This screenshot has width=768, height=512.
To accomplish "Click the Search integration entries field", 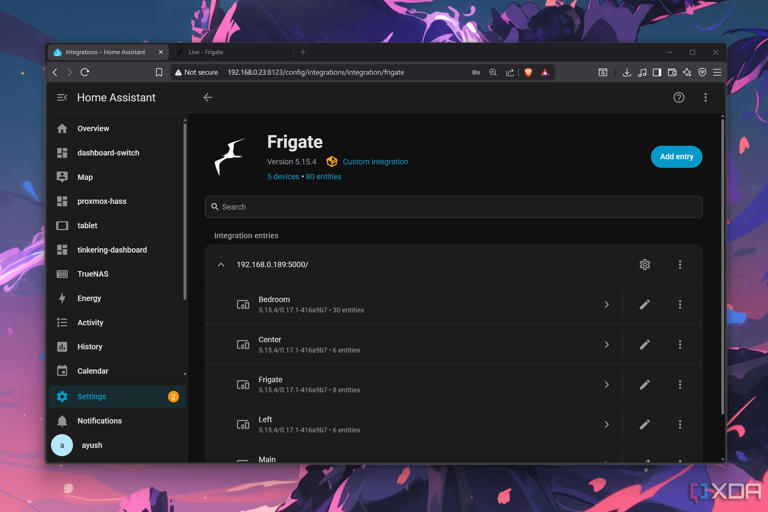I will 454,207.
